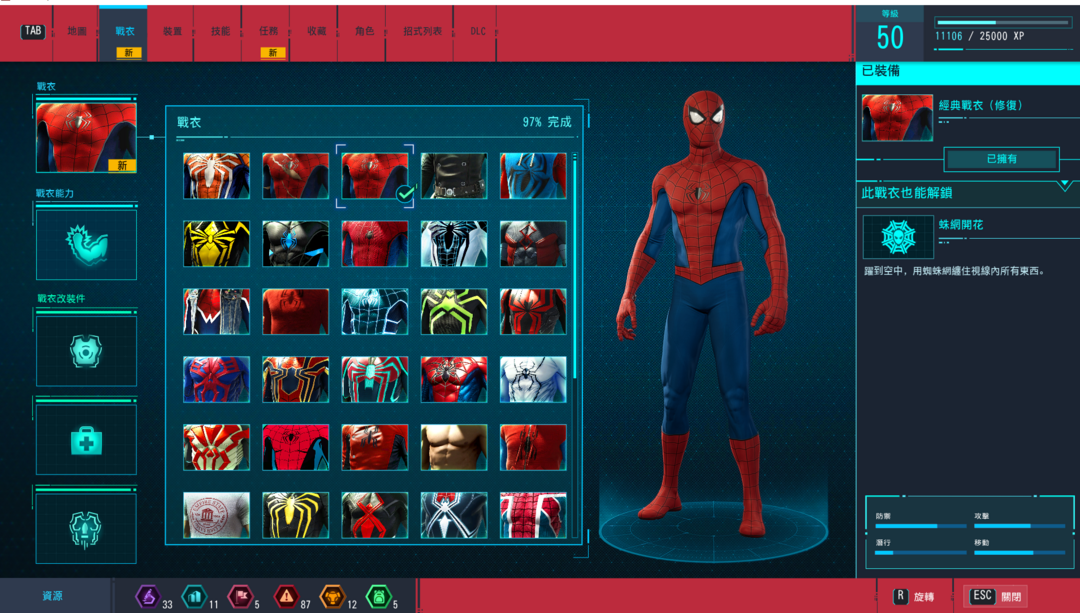Click the green backpack token icon
This screenshot has width=1080, height=613.
coord(379,596)
